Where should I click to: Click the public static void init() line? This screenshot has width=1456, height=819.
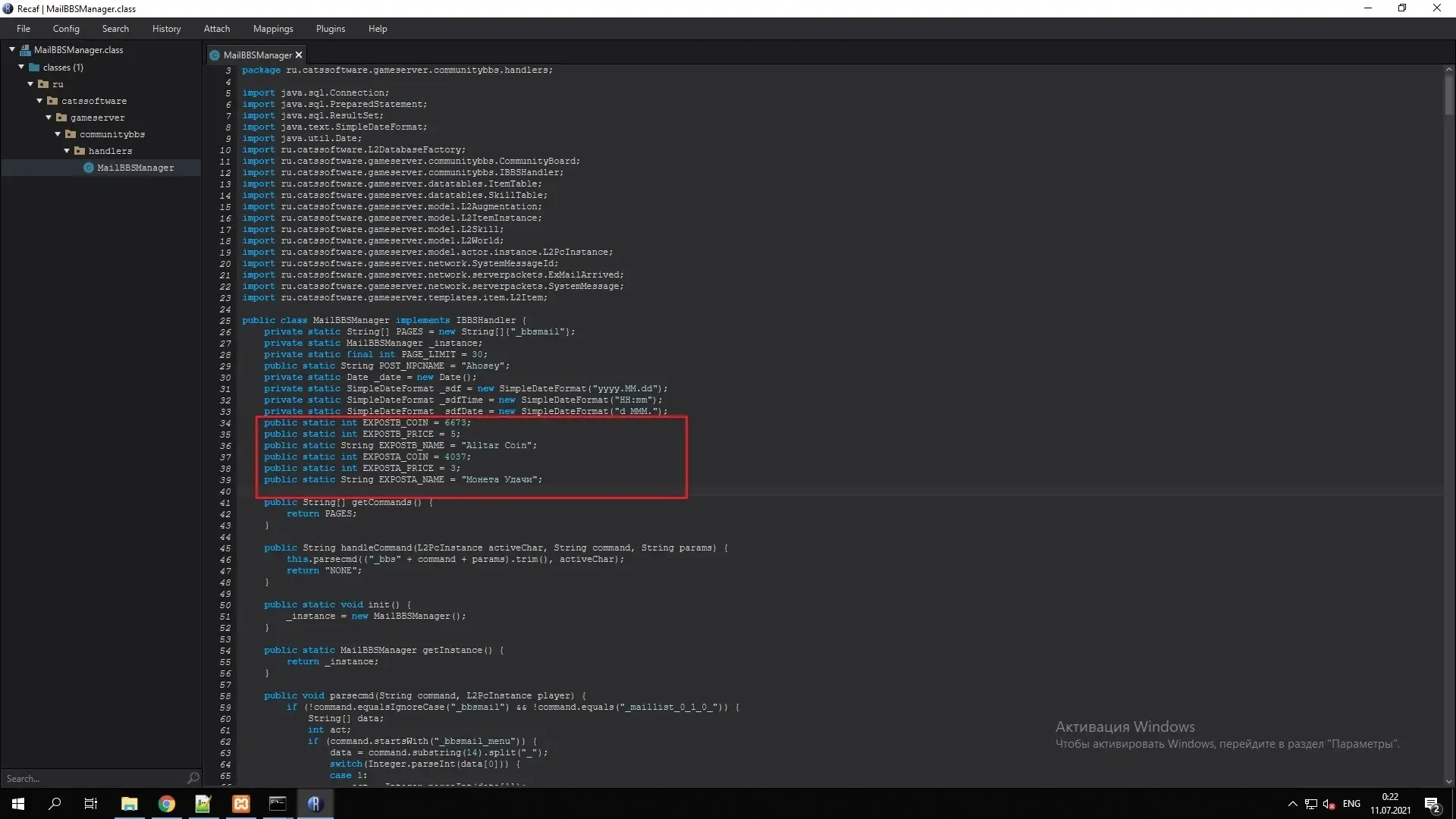(x=337, y=605)
